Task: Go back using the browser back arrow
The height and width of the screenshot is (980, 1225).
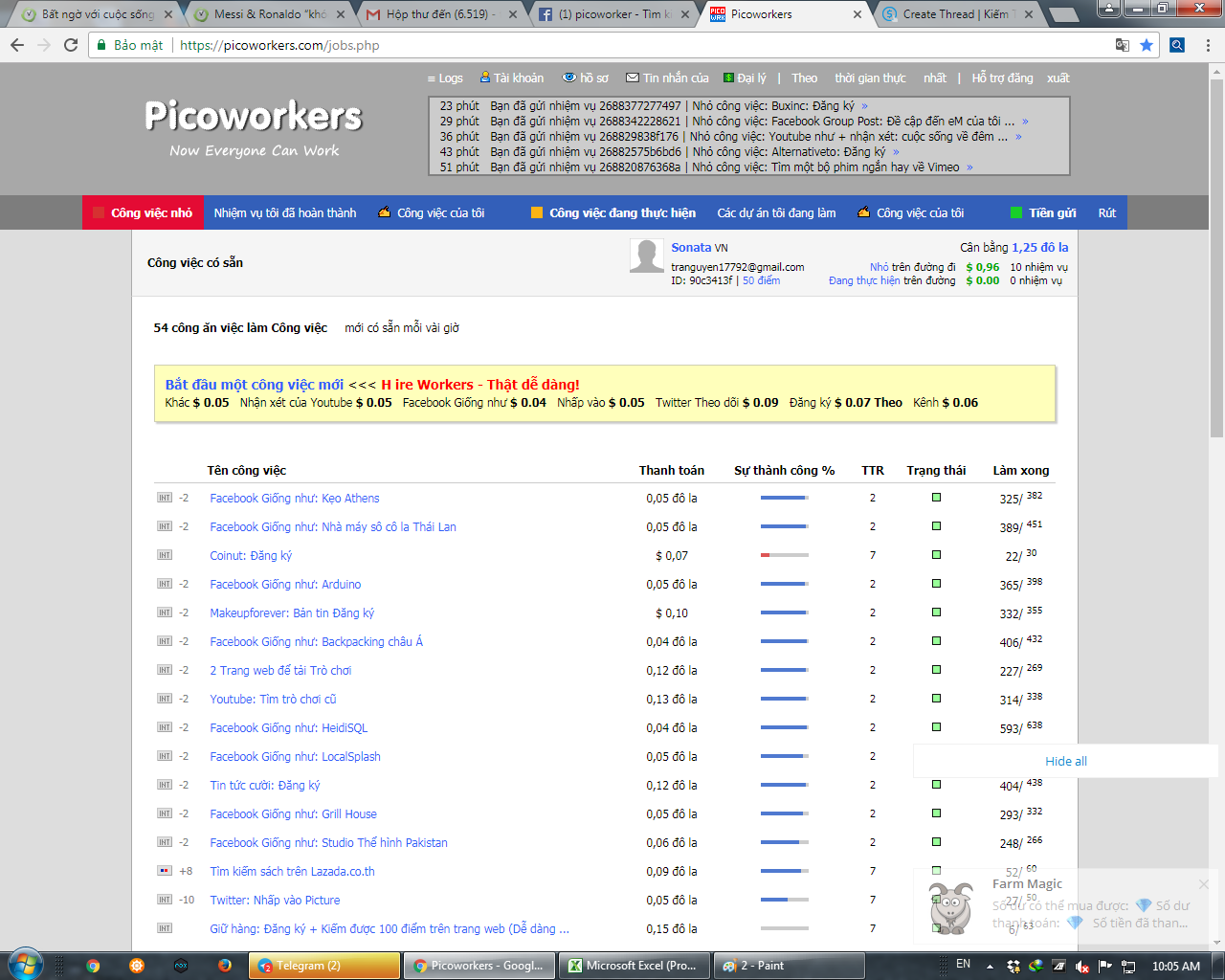Action: (17, 45)
